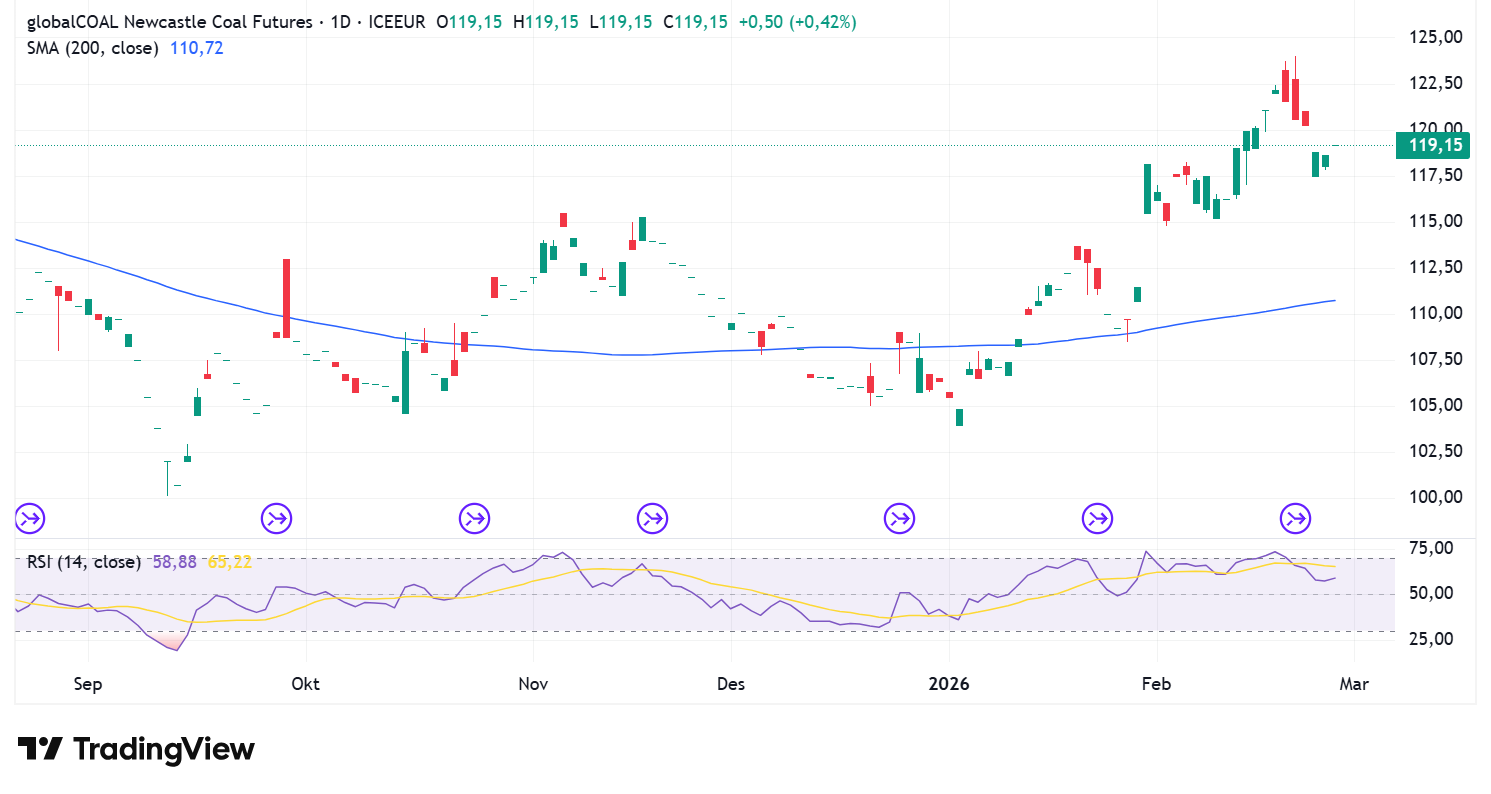Open the rollover marker just before Okt

point(276,518)
